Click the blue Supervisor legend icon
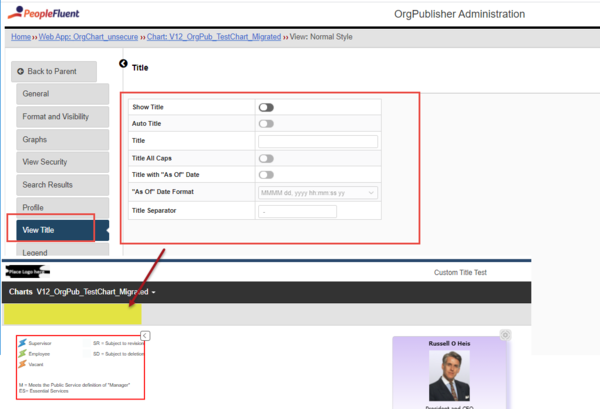The height and width of the screenshot is (409, 600). point(23,343)
